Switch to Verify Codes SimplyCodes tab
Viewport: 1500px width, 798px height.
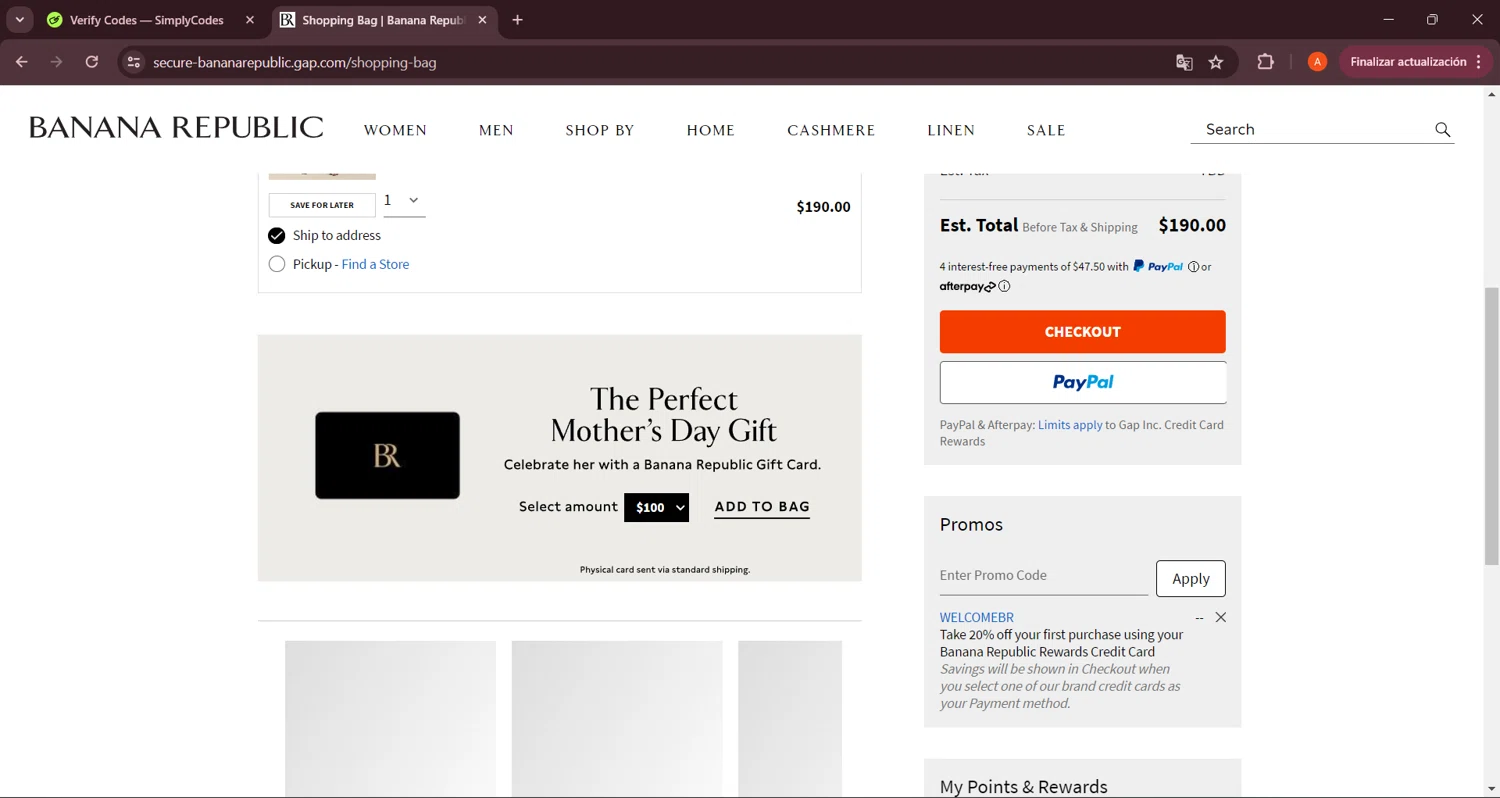coord(146,20)
